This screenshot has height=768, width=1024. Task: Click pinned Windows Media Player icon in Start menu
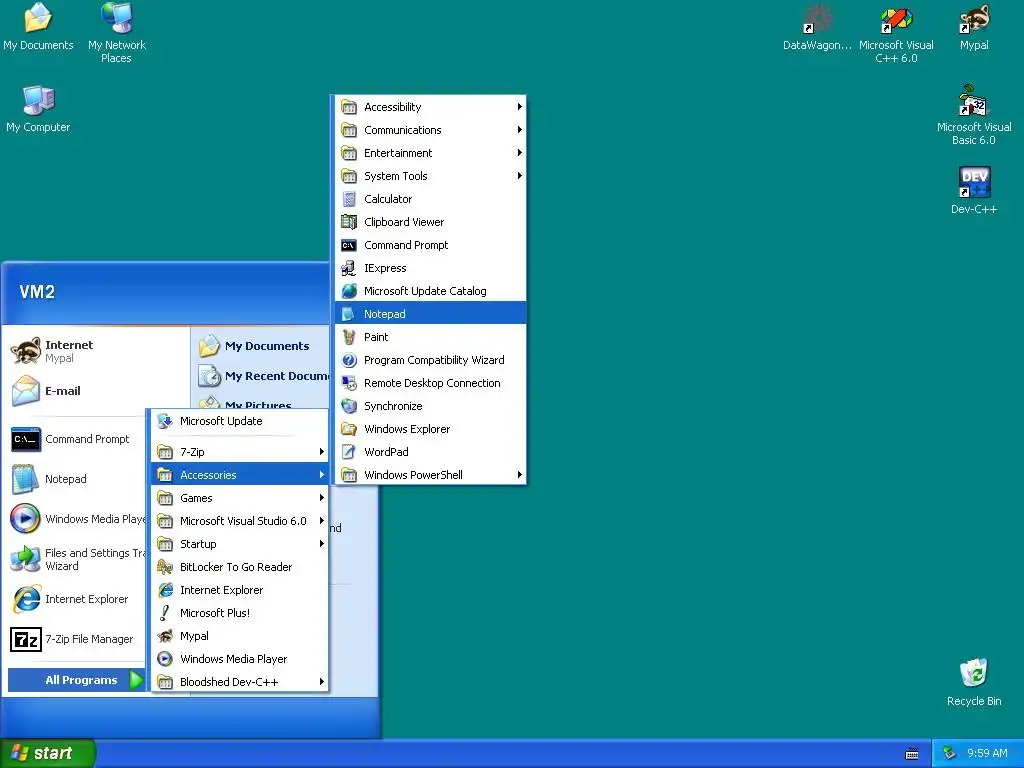[x=26, y=519]
